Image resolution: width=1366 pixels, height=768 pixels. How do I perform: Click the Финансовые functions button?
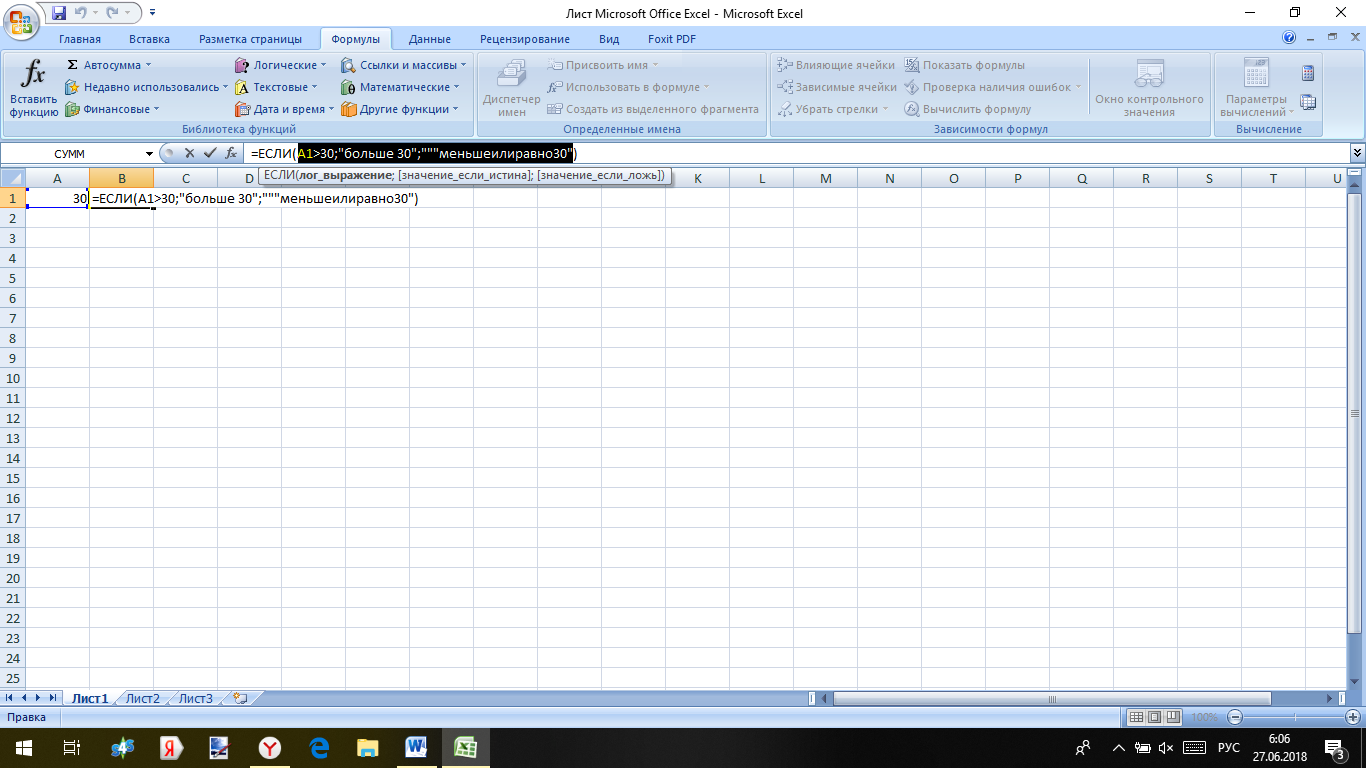tap(112, 109)
